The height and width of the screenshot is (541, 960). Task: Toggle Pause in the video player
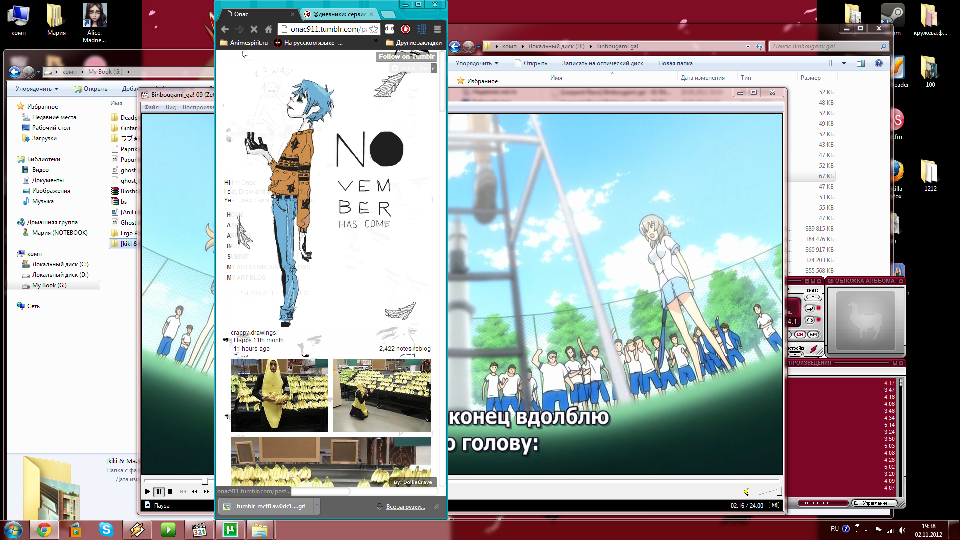pos(159,491)
